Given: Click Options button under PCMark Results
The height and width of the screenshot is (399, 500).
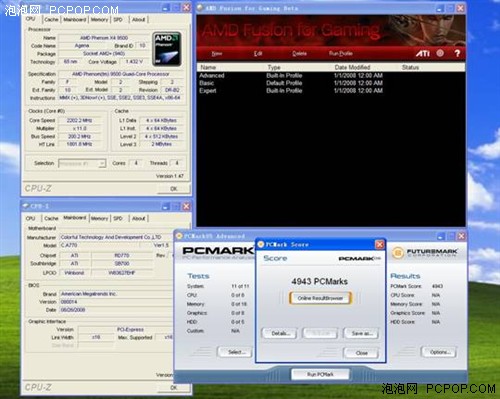Looking at the screenshot, I should [x=439, y=352].
